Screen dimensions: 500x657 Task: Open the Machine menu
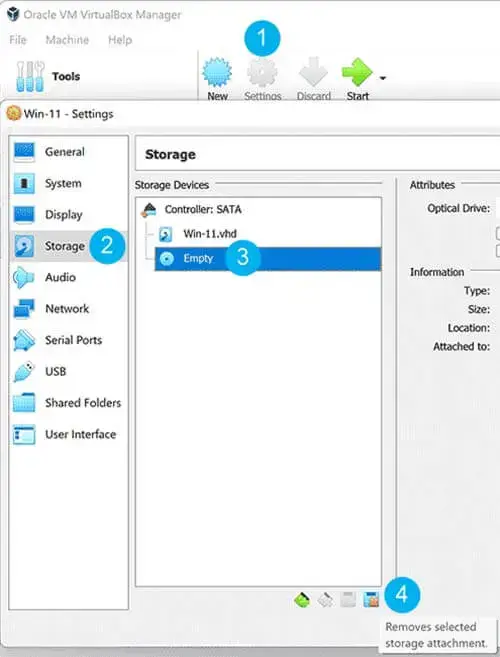click(67, 40)
